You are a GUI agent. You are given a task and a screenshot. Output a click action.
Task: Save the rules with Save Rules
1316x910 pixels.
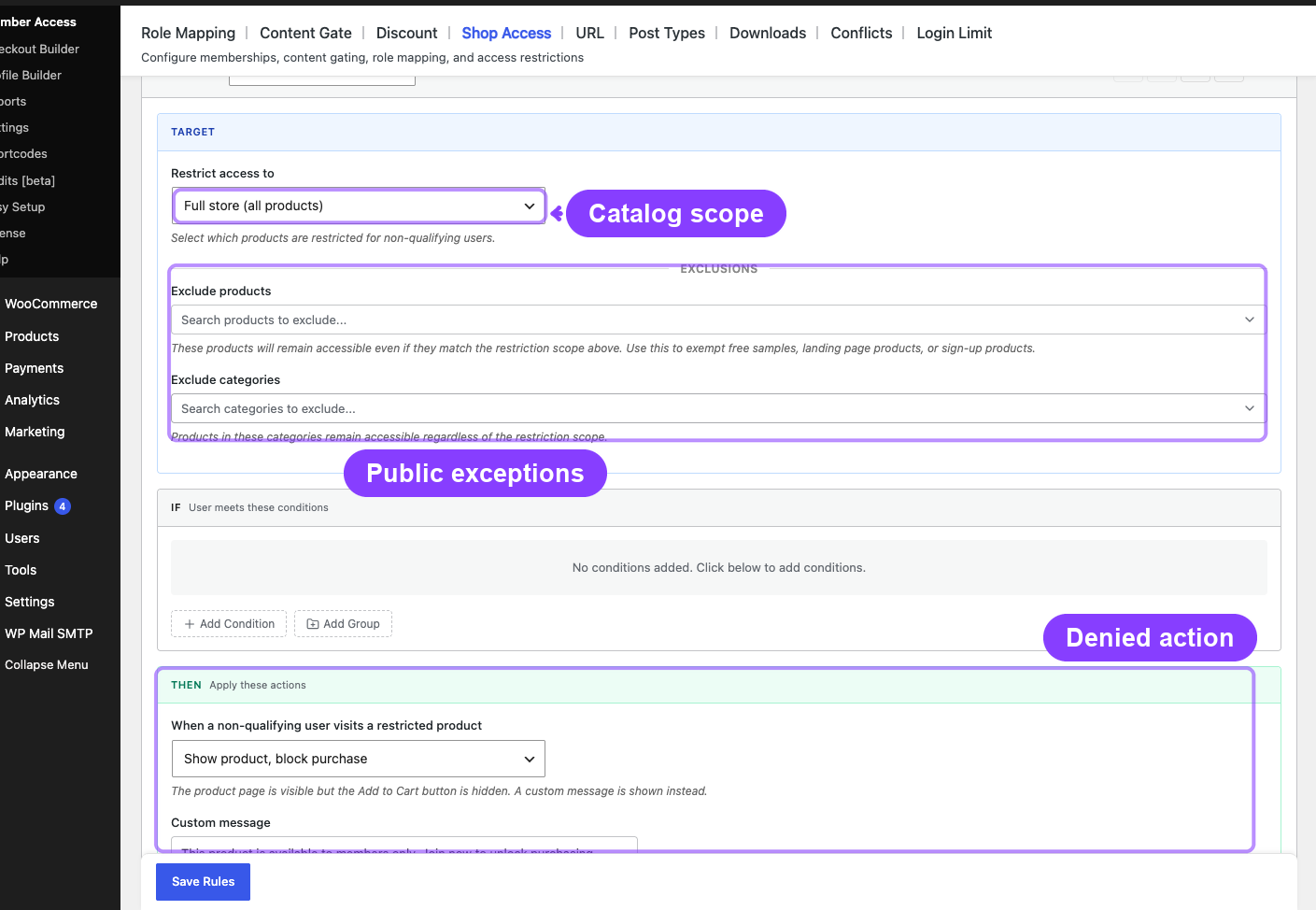point(203,882)
